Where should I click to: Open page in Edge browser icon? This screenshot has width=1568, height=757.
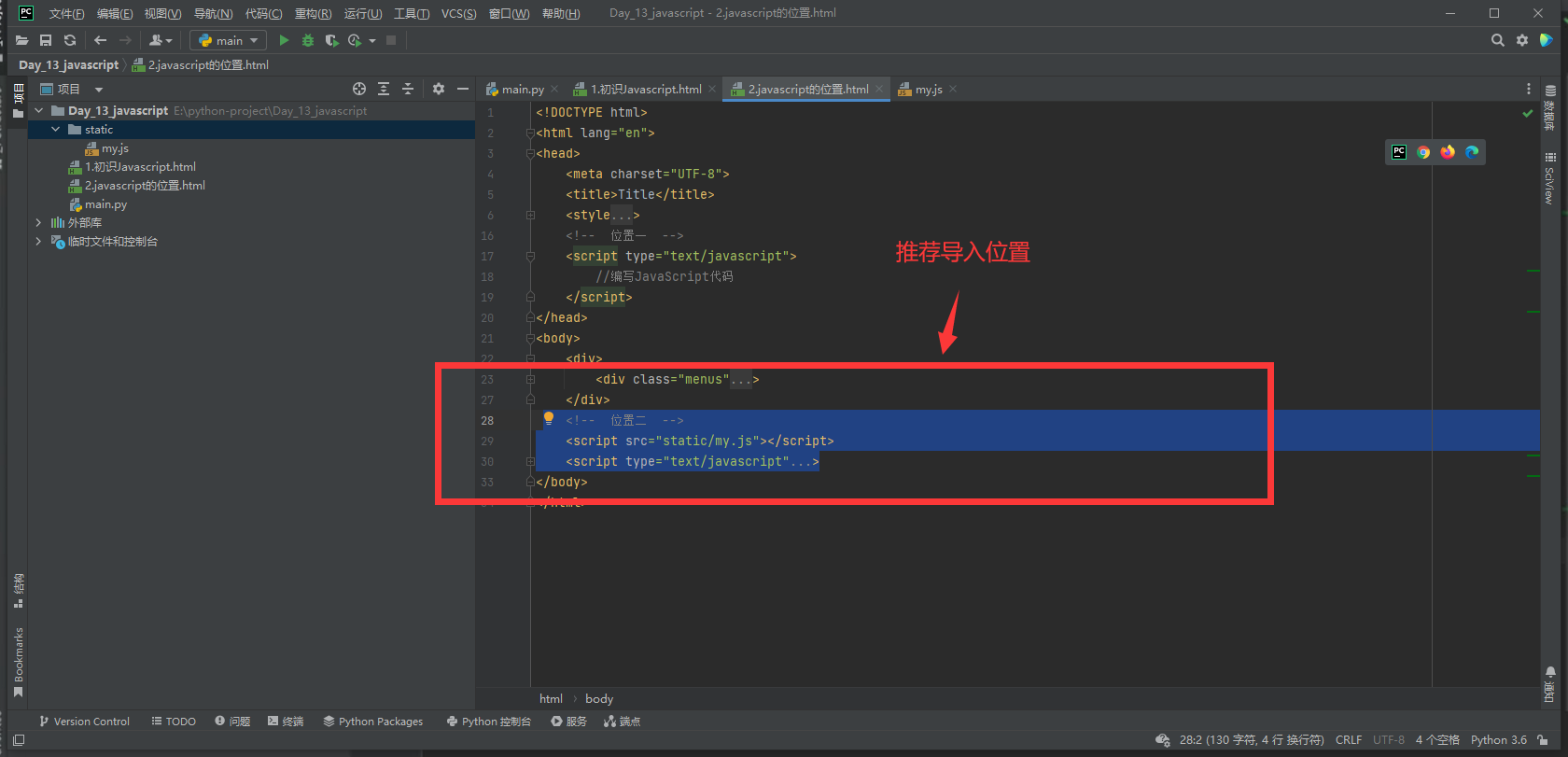(1472, 152)
